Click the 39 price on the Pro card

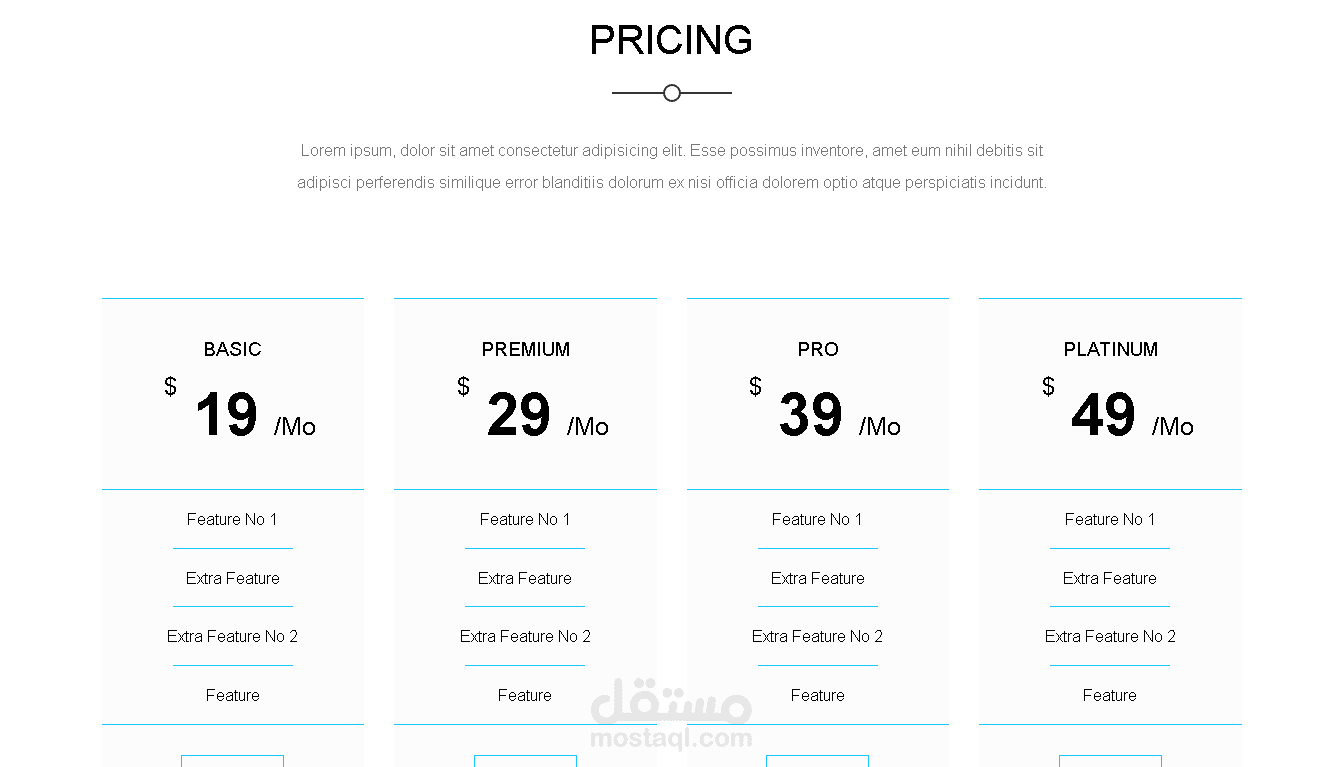click(811, 415)
